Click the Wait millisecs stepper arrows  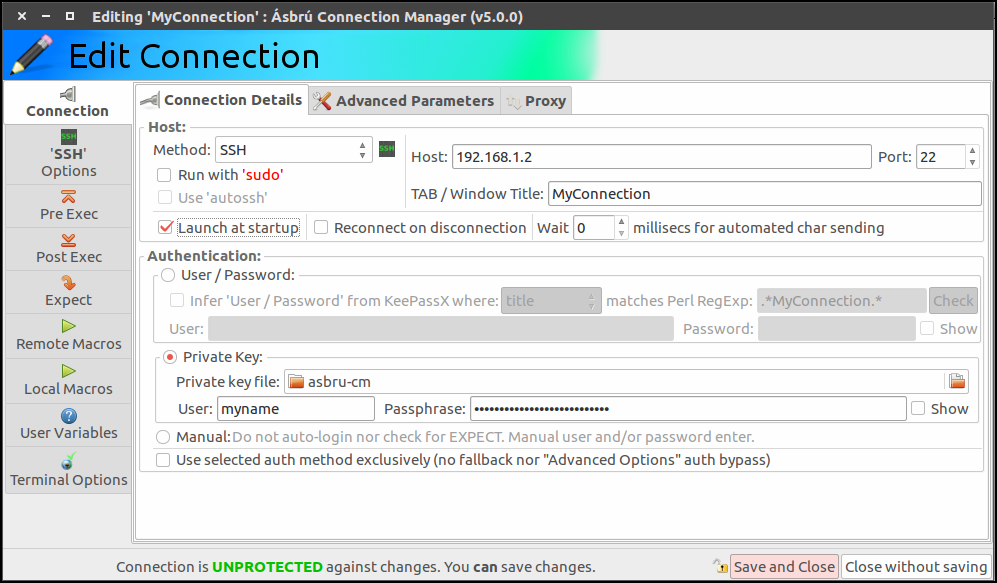[x=622, y=228]
